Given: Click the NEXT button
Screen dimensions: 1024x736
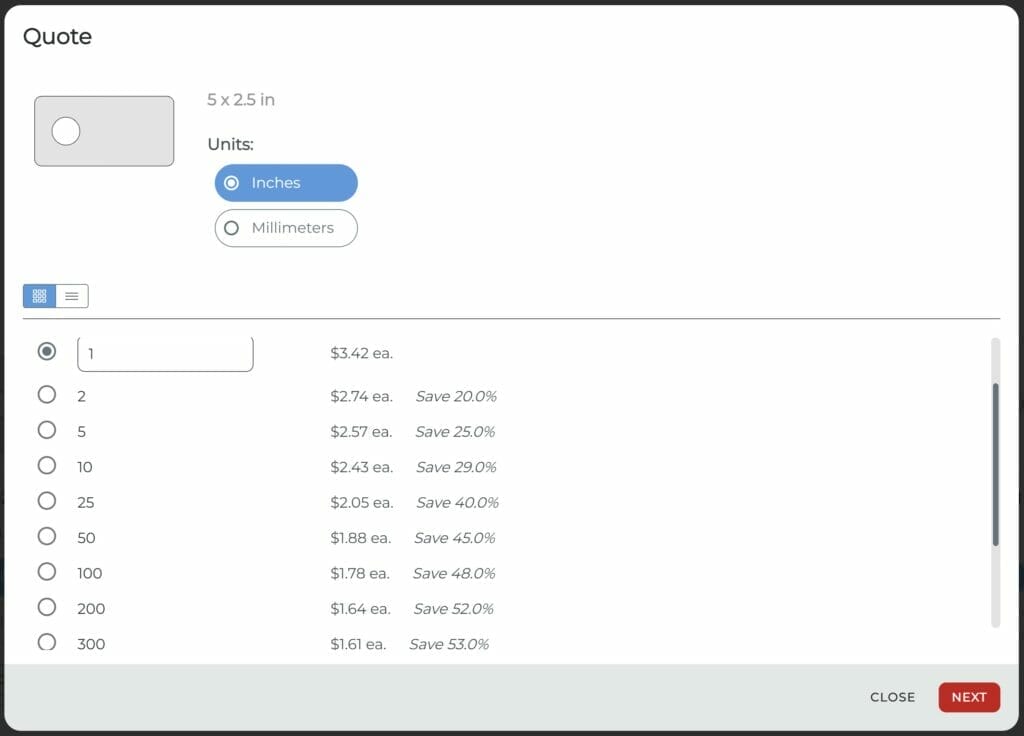Looking at the screenshot, I should (x=968, y=697).
